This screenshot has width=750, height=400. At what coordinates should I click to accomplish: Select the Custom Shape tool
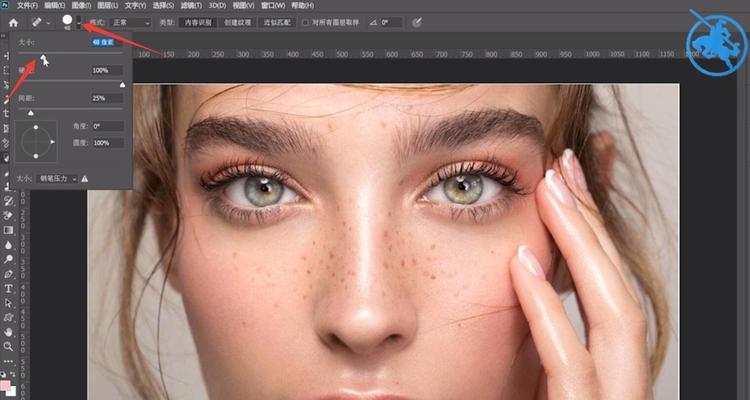[x=8, y=317]
